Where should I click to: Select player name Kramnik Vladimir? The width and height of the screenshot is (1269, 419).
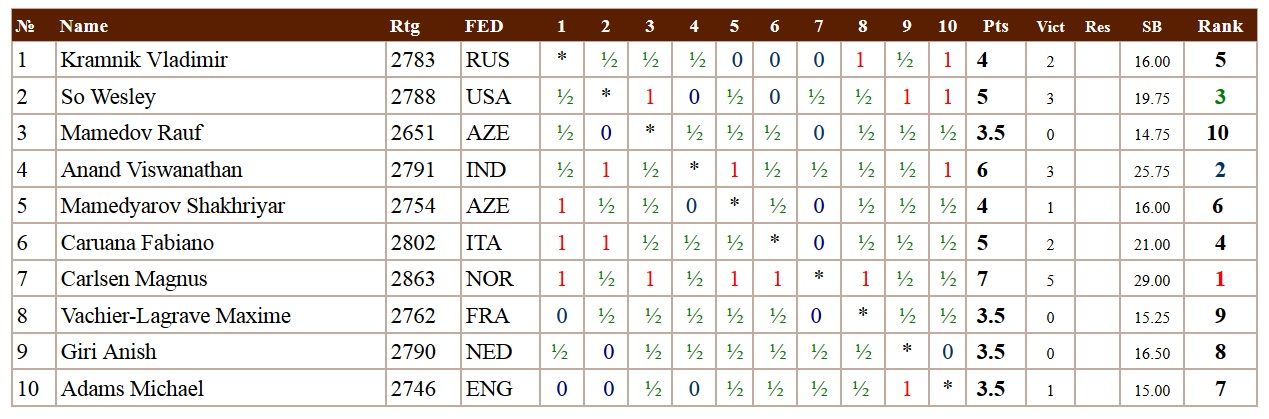point(144,60)
